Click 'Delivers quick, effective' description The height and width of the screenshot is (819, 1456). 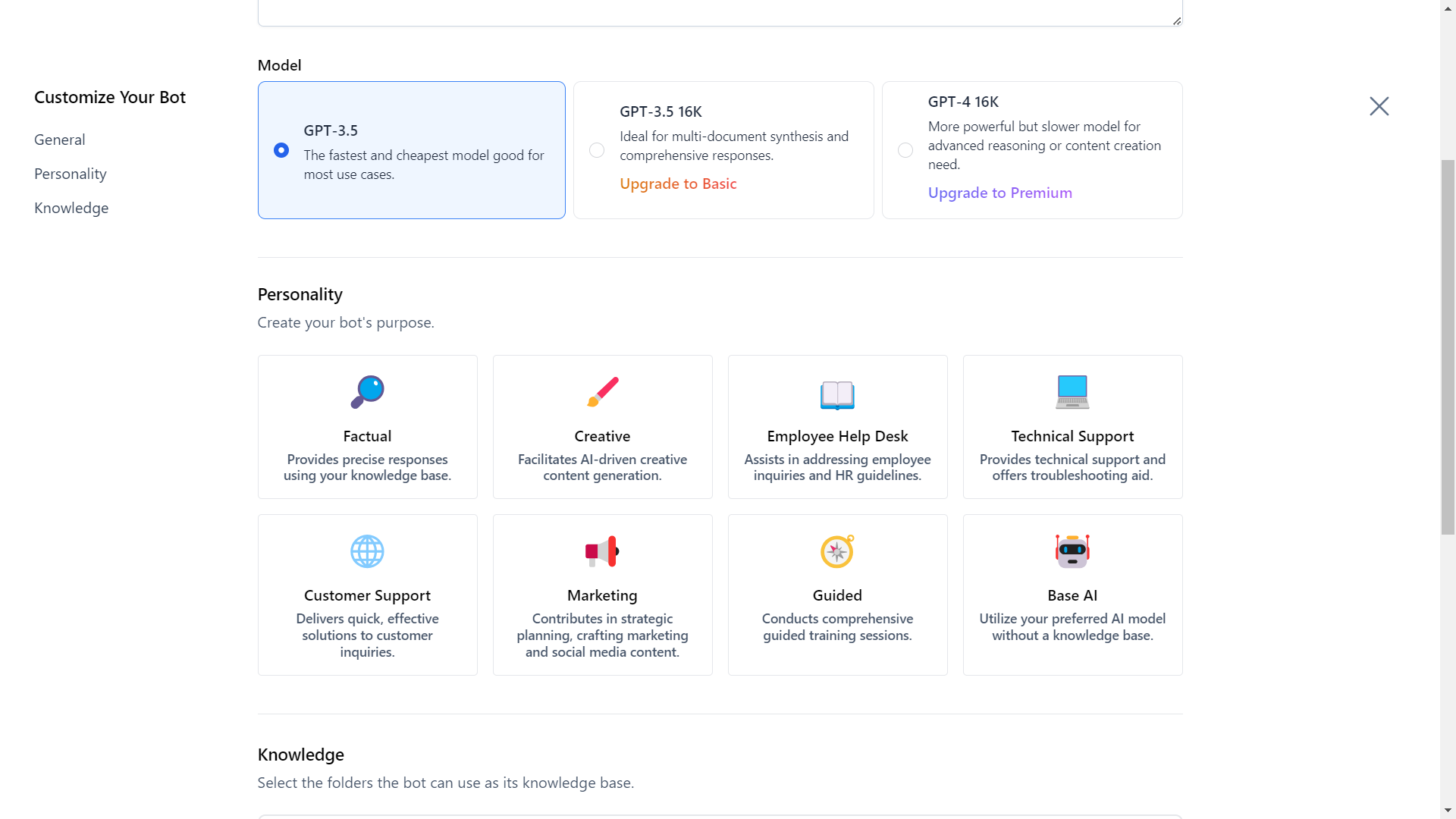click(x=367, y=635)
